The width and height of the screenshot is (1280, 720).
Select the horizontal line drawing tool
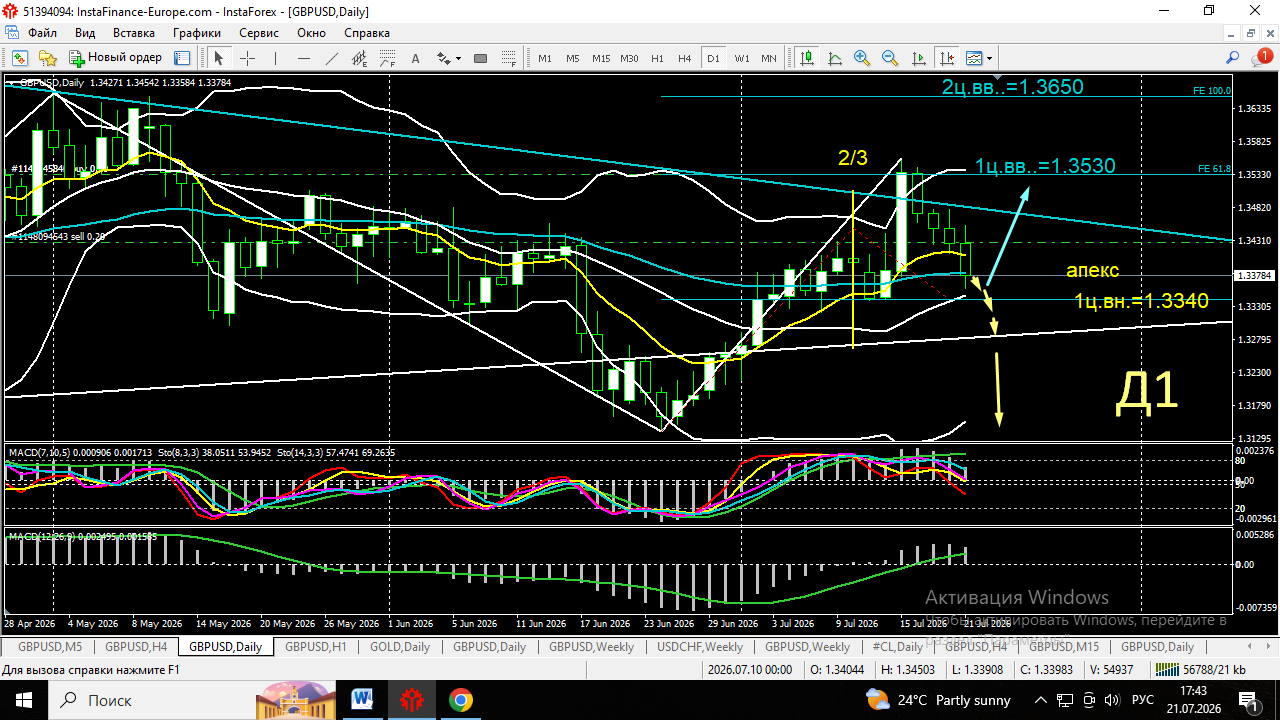point(304,58)
